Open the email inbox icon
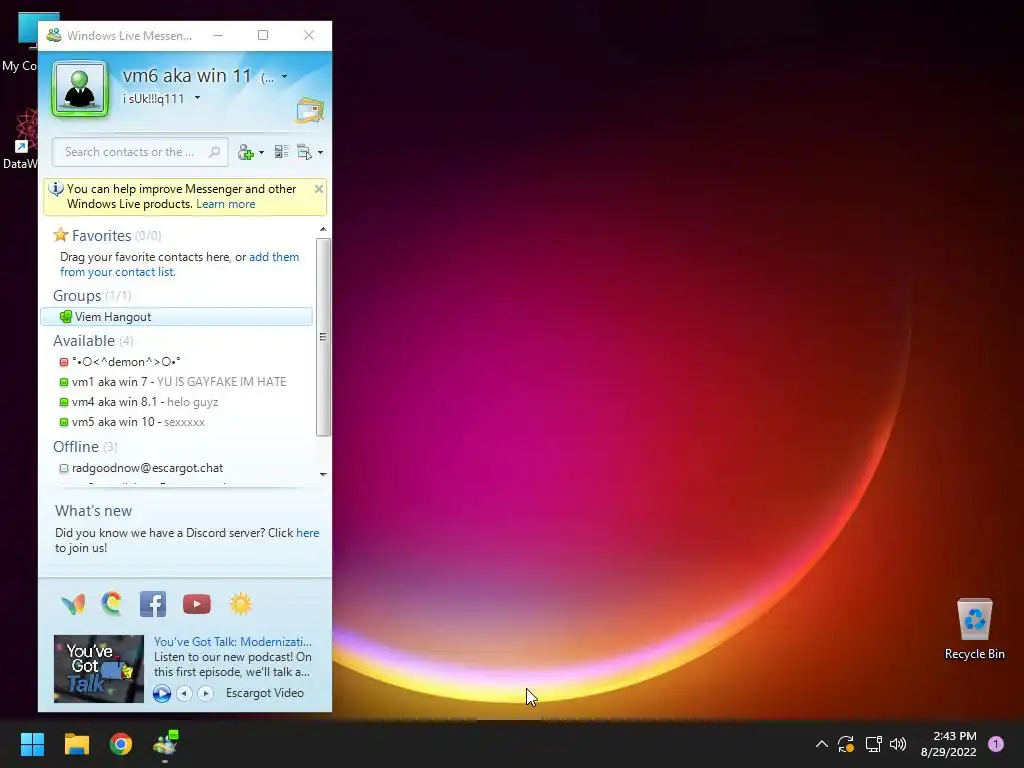The width and height of the screenshot is (1024, 768). (x=310, y=110)
